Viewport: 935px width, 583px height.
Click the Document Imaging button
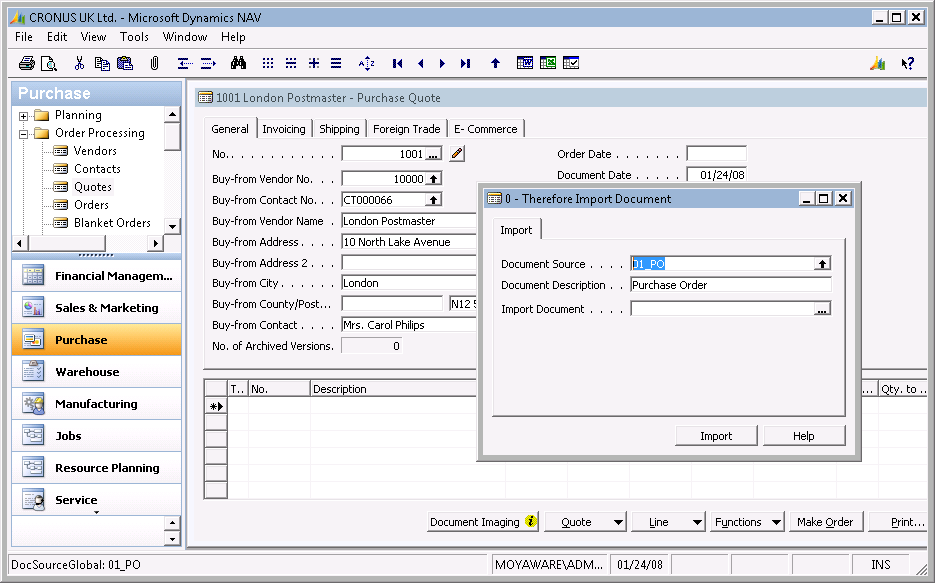coord(484,522)
